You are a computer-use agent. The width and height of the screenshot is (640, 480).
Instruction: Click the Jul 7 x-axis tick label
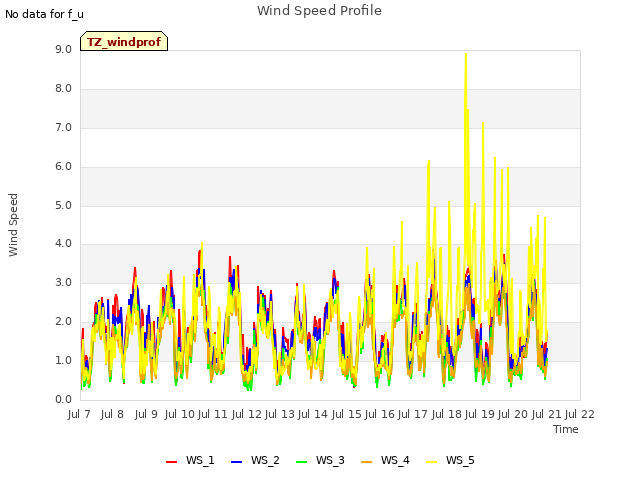[x=79, y=414]
